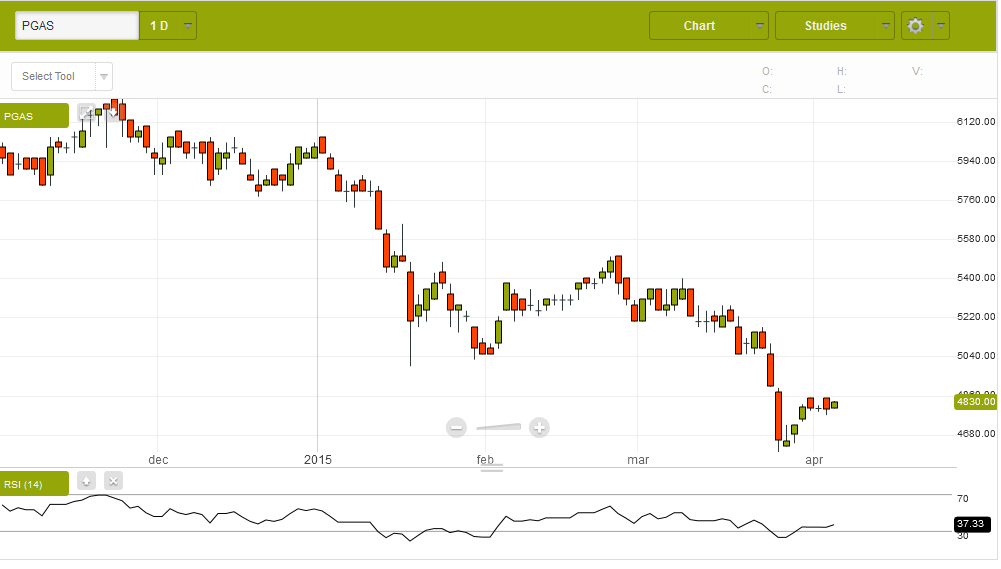Click the PGAS symbol input field

(x=77, y=26)
